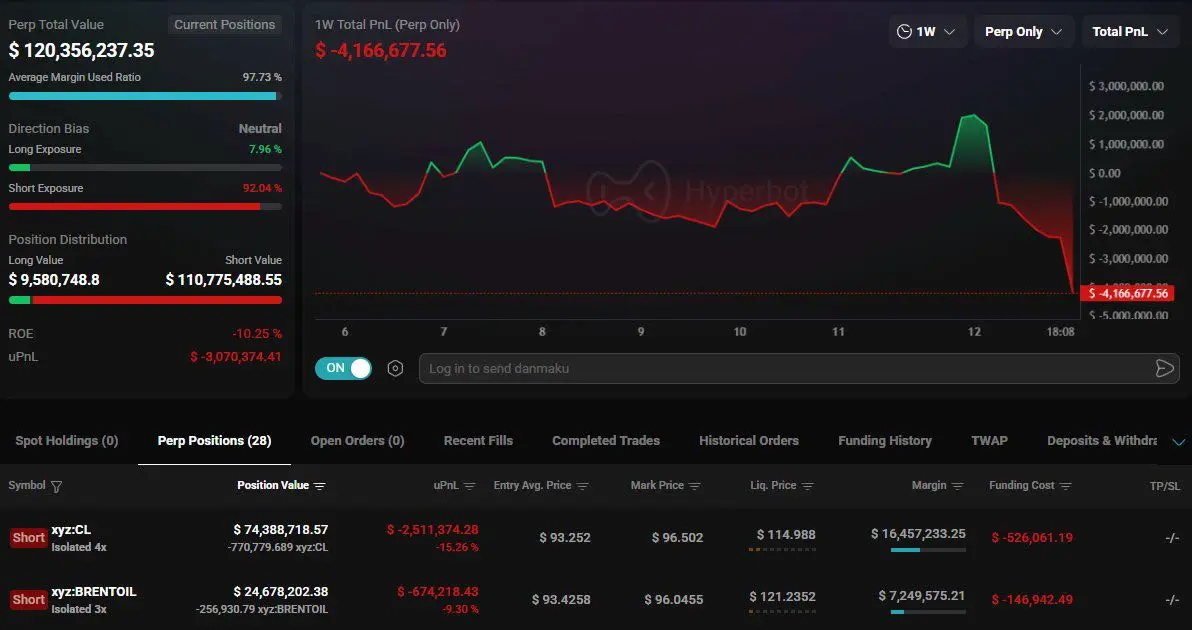The image size is (1192, 630).
Task: Click the TP/SL column header
Action: click(1165, 486)
